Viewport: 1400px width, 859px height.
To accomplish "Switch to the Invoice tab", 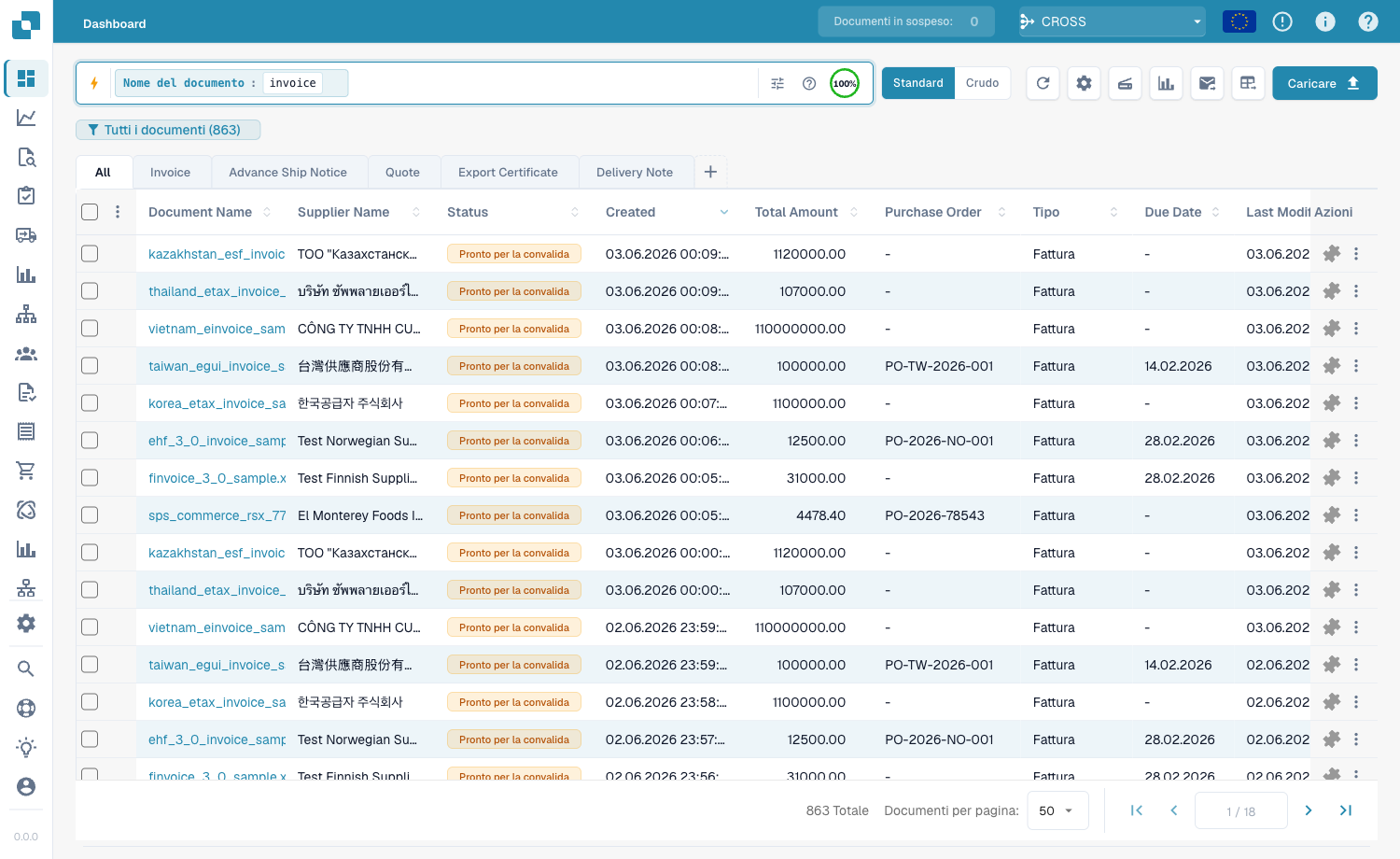I will [170, 173].
